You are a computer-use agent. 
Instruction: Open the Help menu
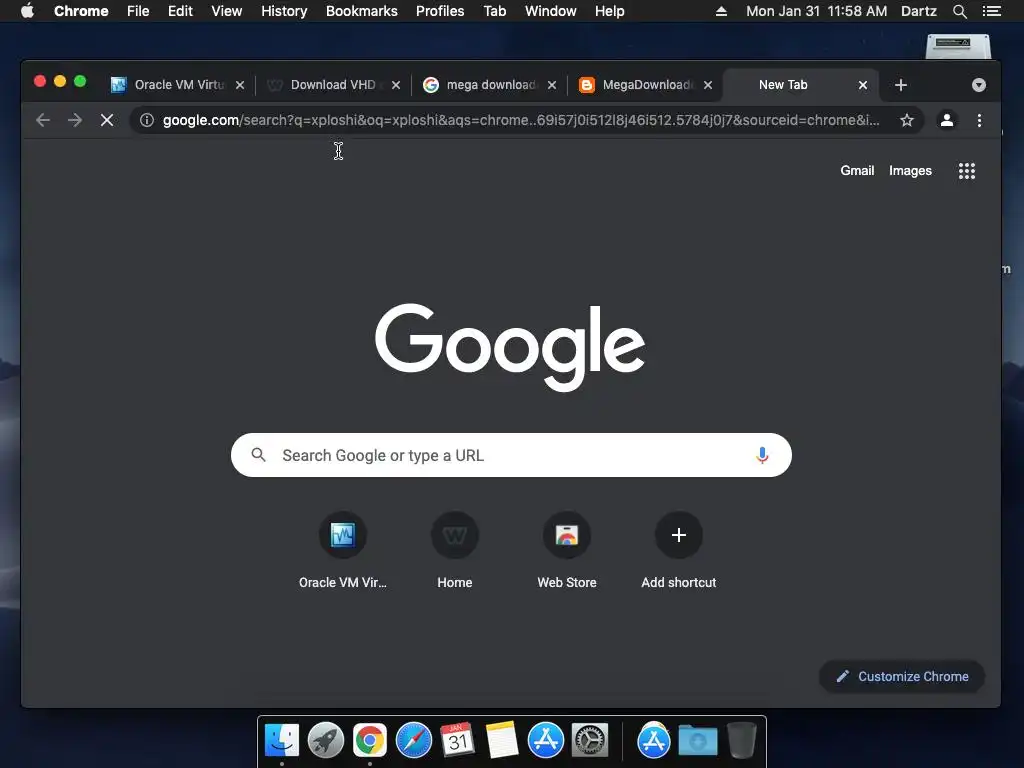(x=609, y=11)
